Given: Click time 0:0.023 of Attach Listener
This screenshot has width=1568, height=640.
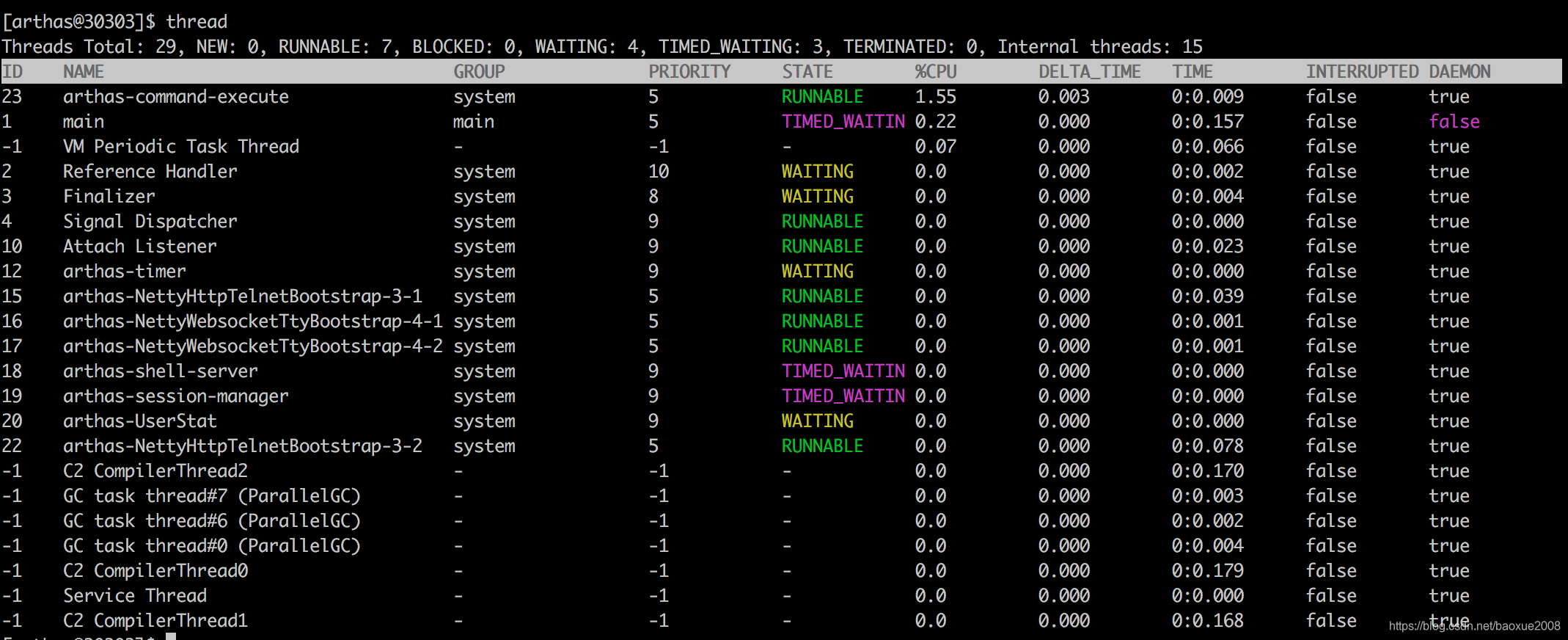Looking at the screenshot, I should click(1208, 246).
